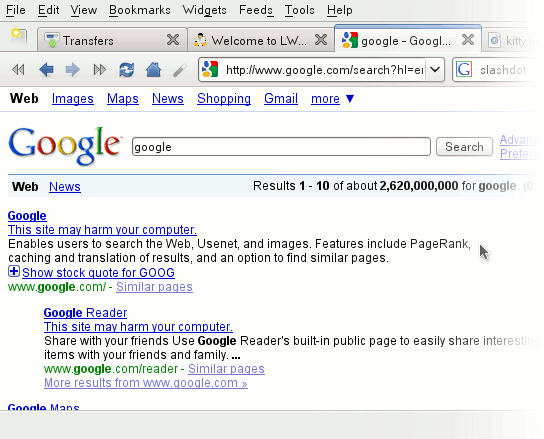Click Show stock quote for GOOG
544x439 pixels.
pos(98,273)
